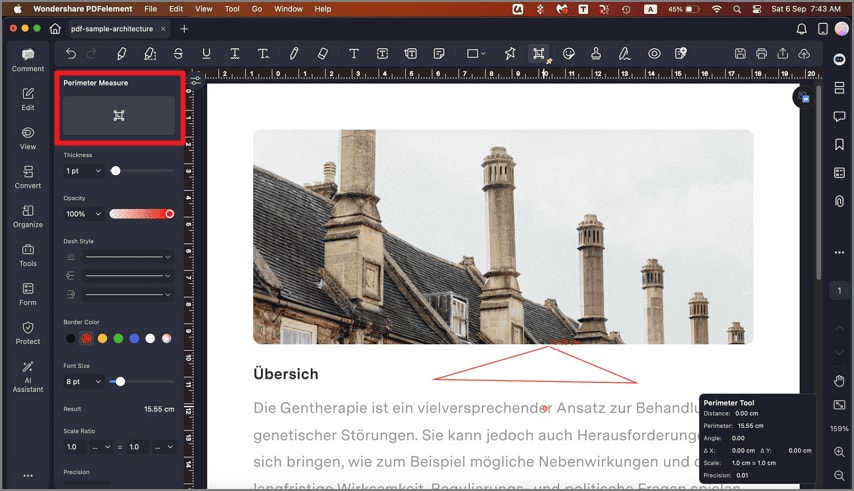Select the Area Highlight tool
Screen dimensions: 854x491
click(150, 53)
